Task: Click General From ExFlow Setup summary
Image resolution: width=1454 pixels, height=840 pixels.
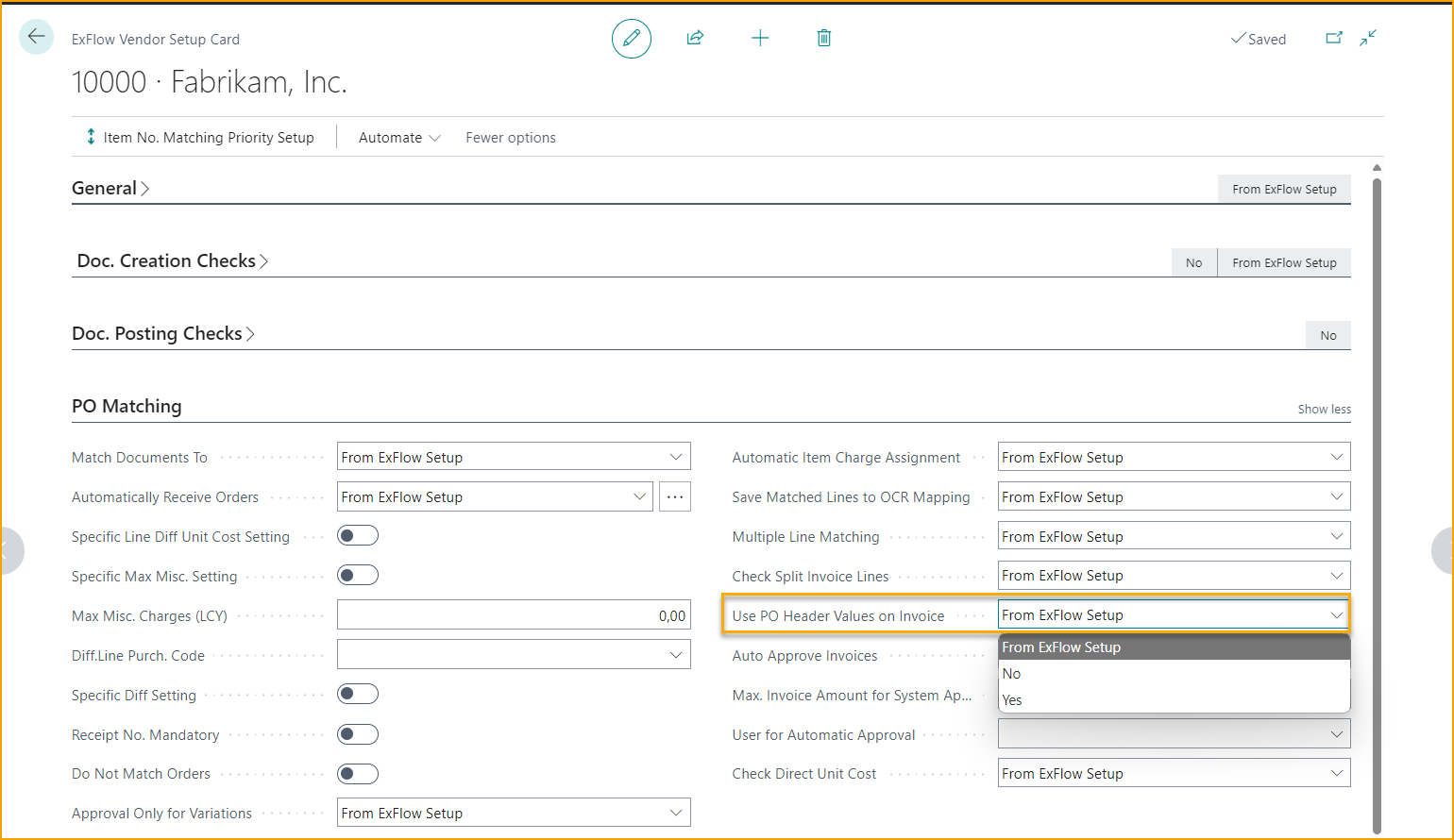Action: click(x=1284, y=189)
